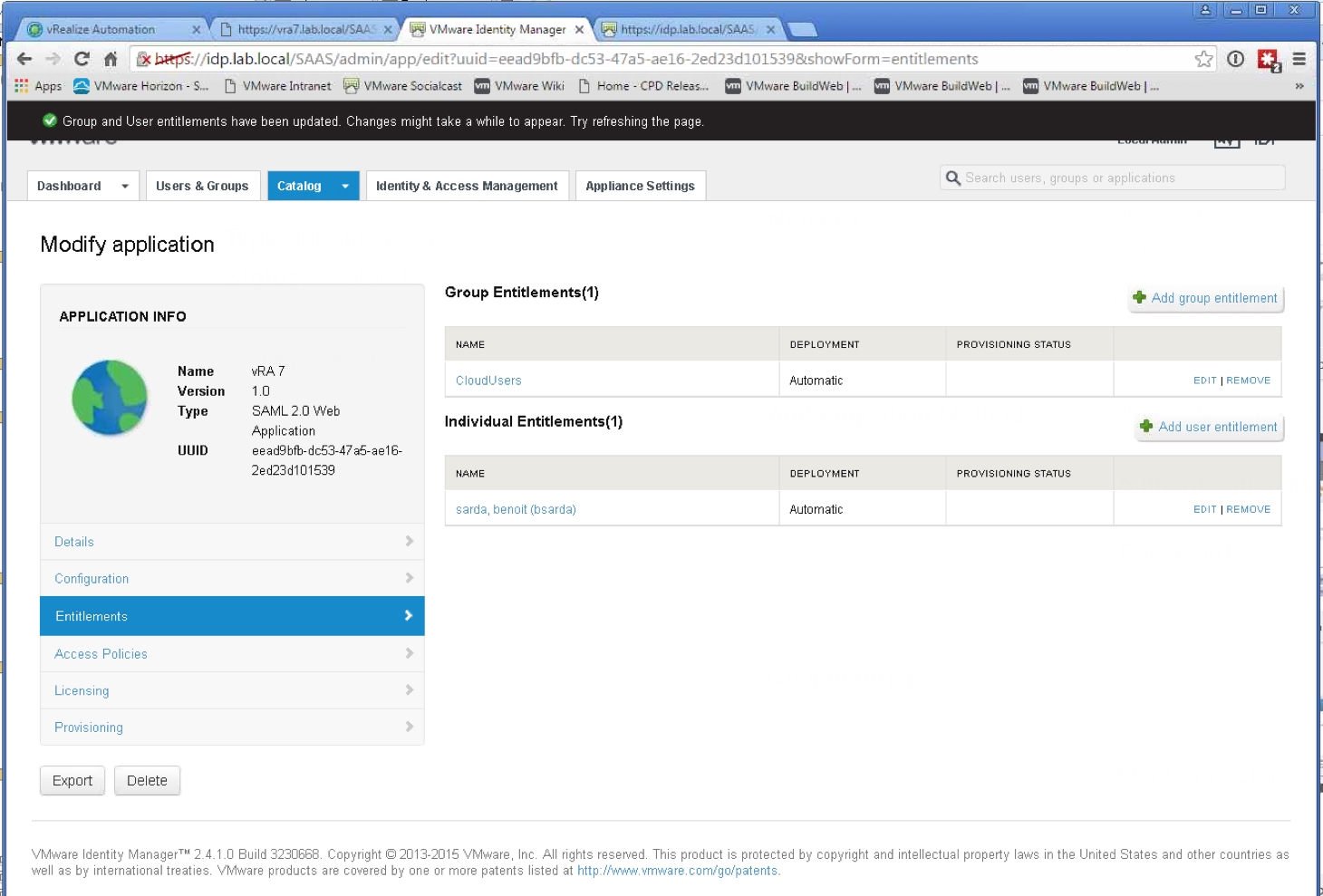Expand the Access Policies section
Viewport: 1323px width, 896px height.
point(232,654)
